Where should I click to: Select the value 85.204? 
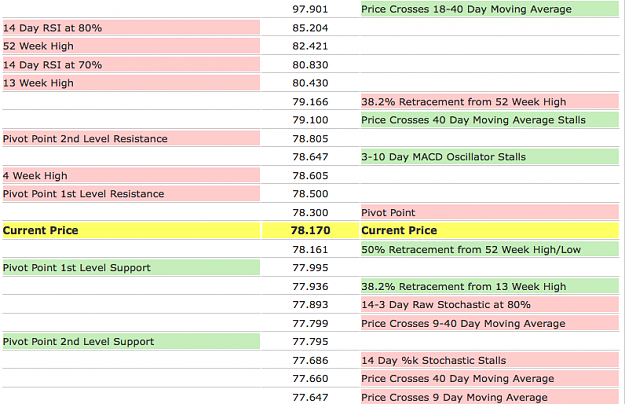coord(310,28)
